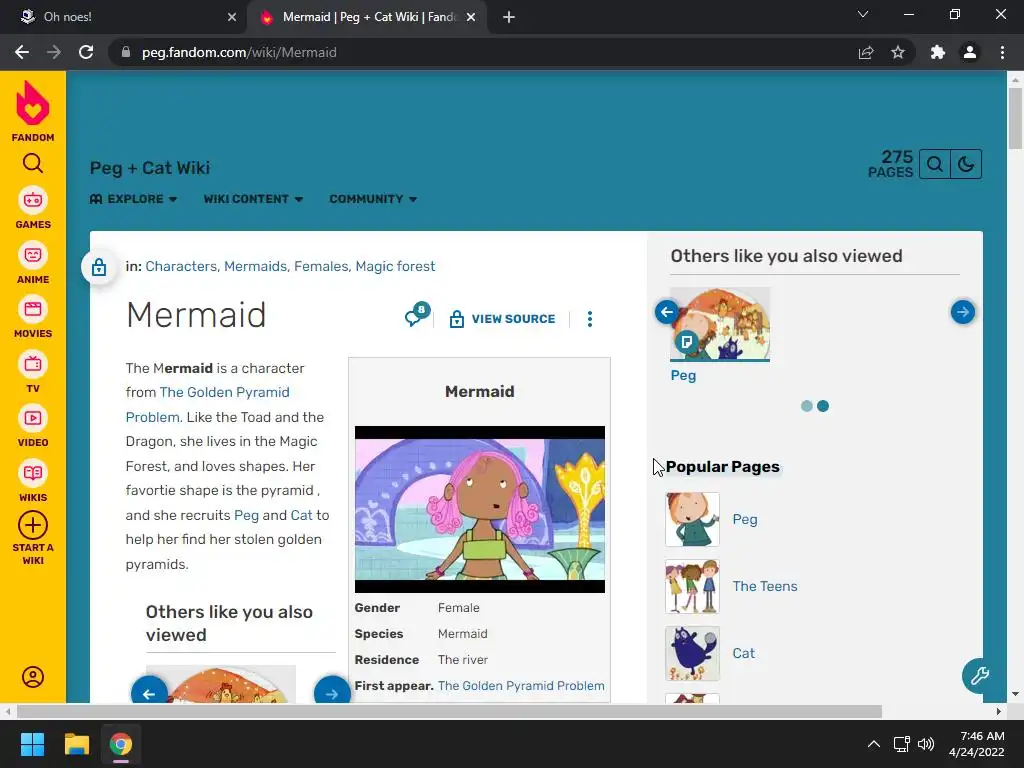Click previous arrow in sidebar carousel
Image resolution: width=1024 pixels, height=768 pixels.
(x=667, y=312)
